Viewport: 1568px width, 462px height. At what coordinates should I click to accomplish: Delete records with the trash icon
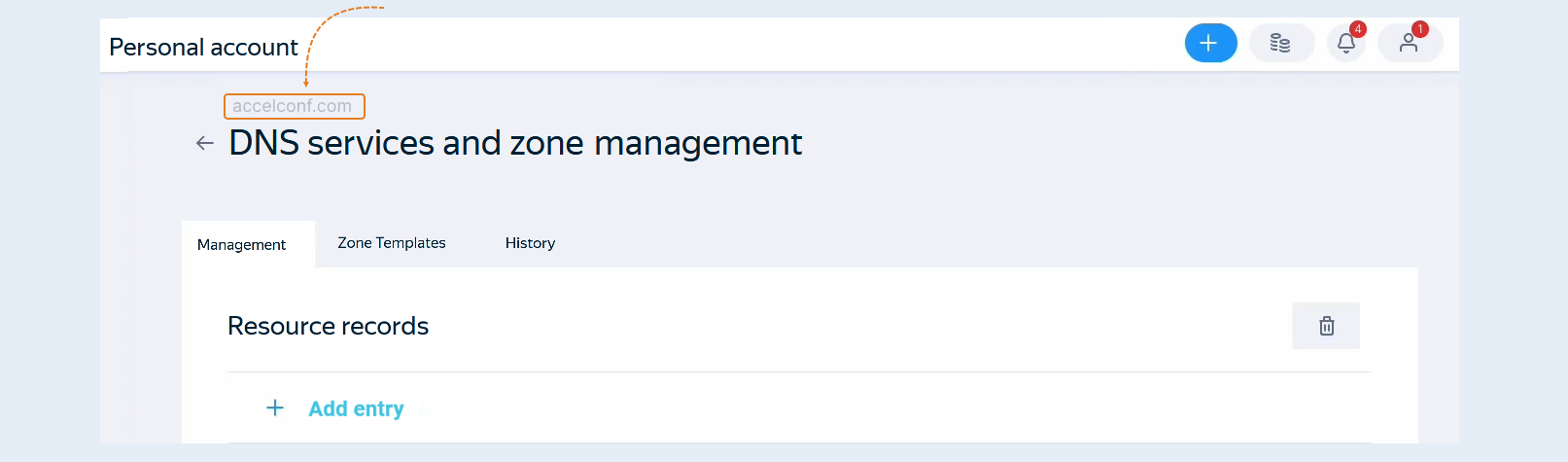coord(1326,326)
